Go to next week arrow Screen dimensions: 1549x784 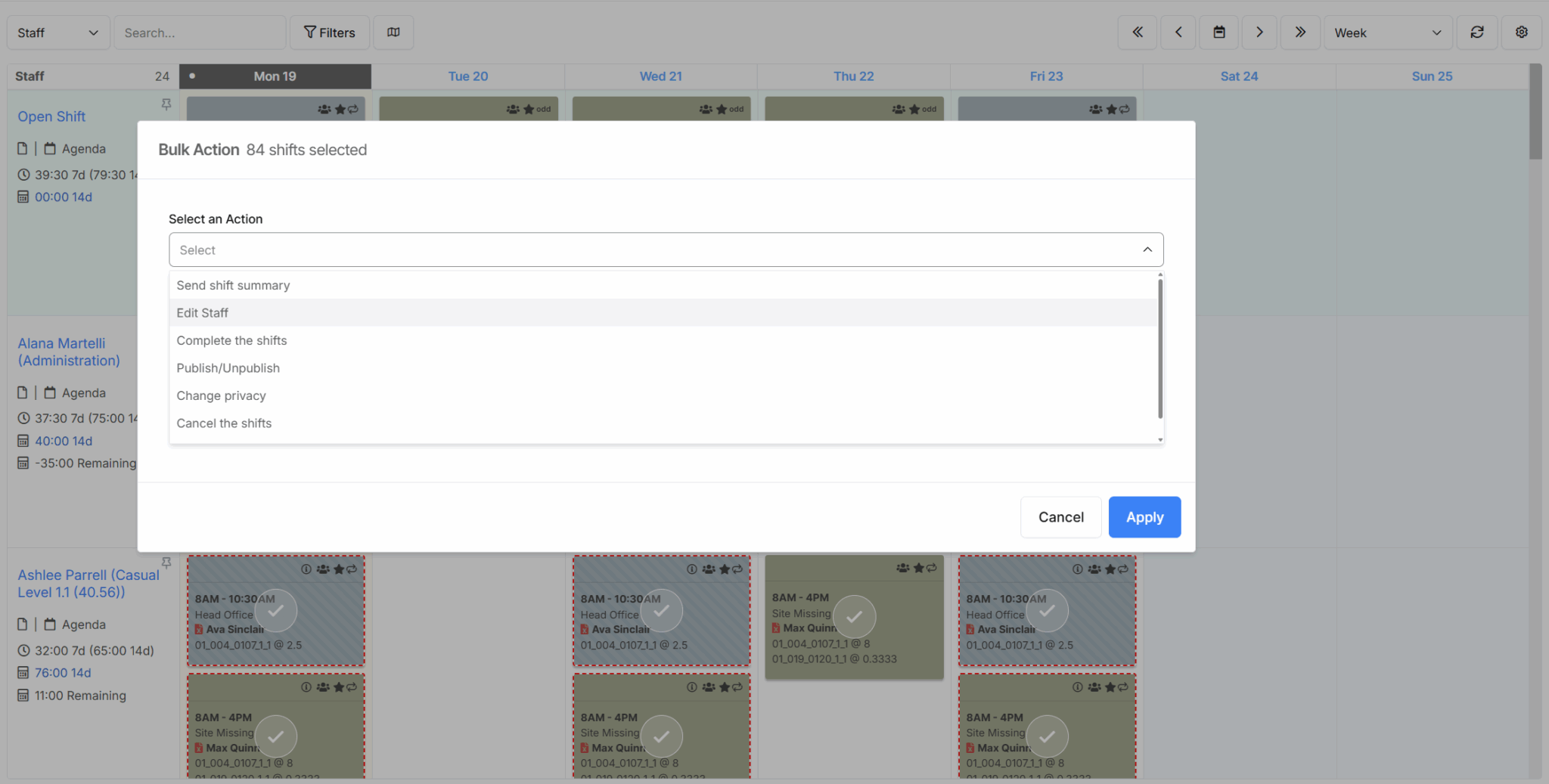(x=1259, y=33)
